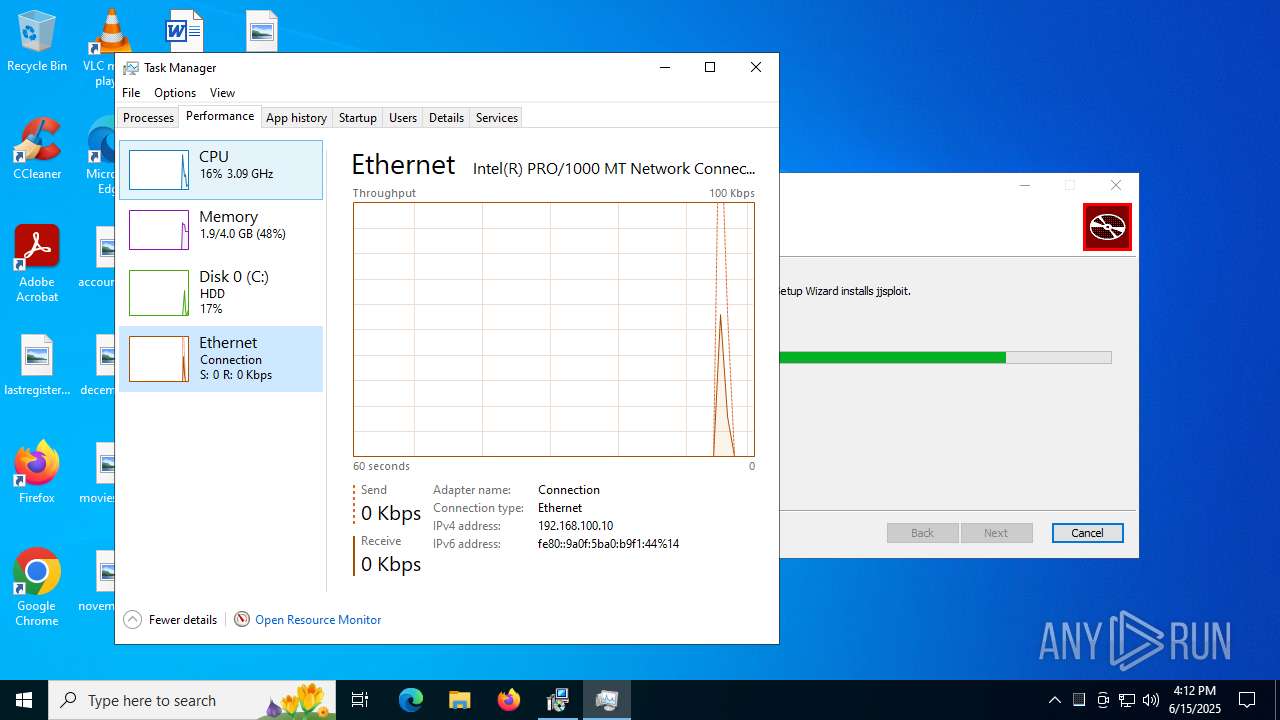
Task: Type in the taskbar search box
Action: tap(193, 700)
